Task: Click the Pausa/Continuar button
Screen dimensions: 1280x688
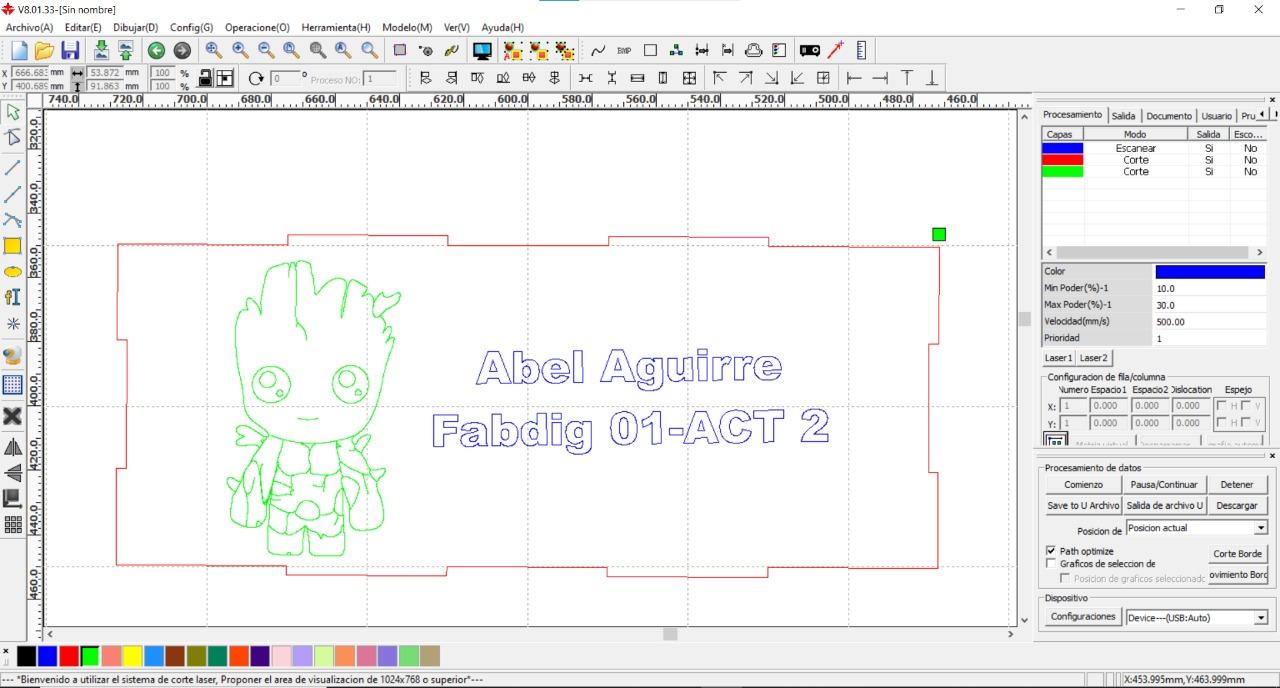Action: tap(1164, 484)
